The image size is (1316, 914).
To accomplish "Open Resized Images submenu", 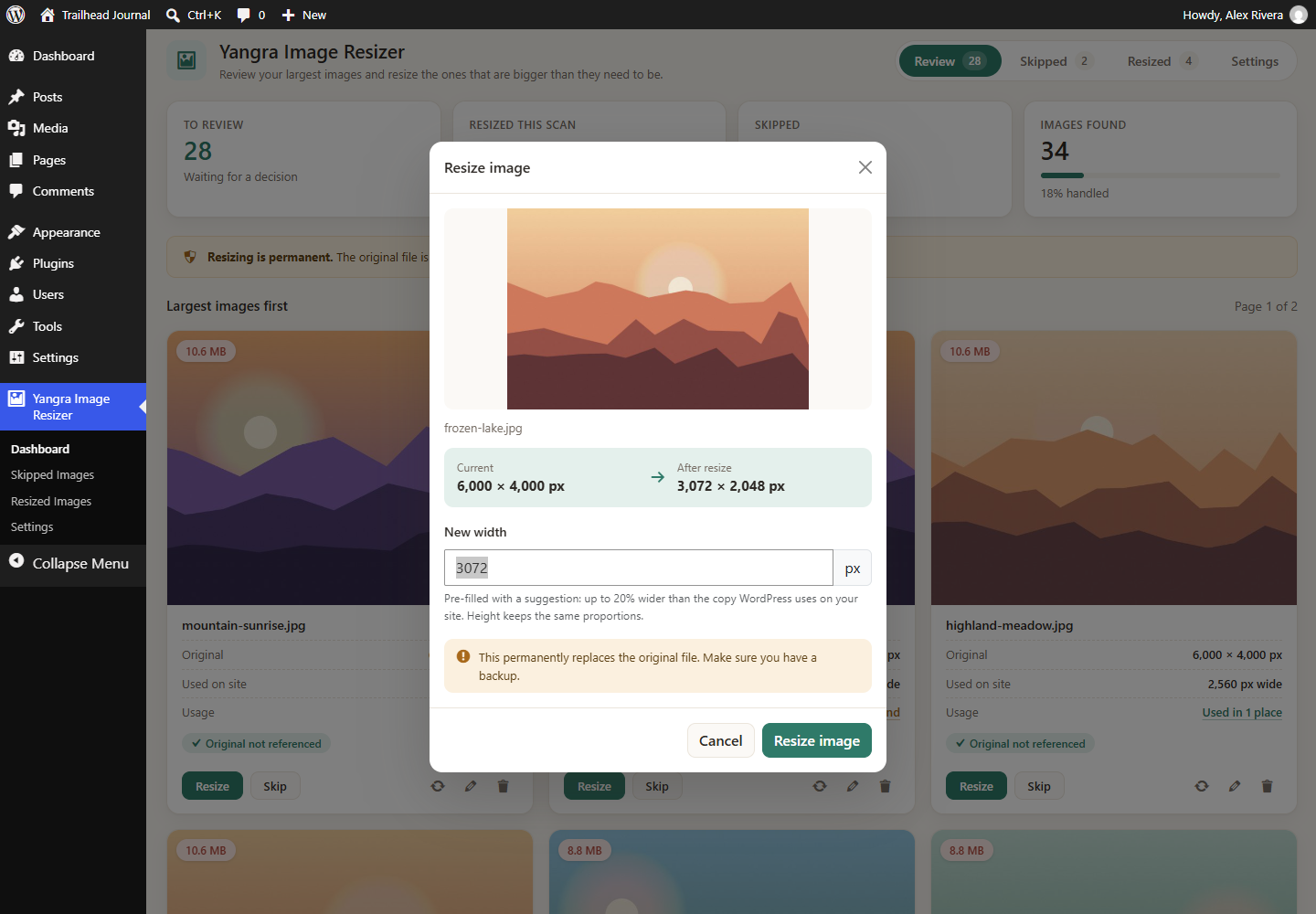I will point(51,501).
